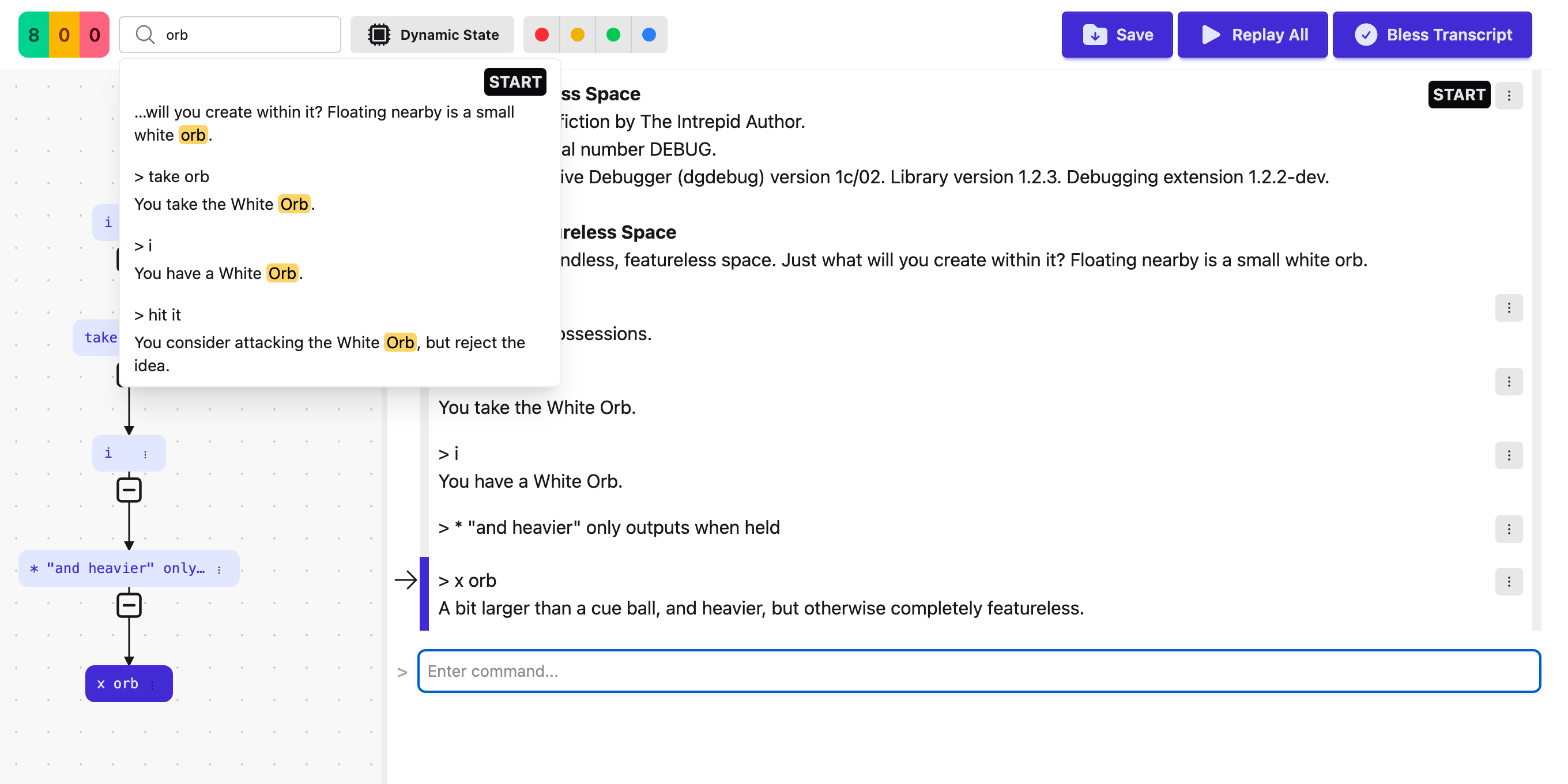This screenshot has width=1568, height=784.
Task: Select the blue color dot filter
Action: pyautogui.click(x=649, y=35)
